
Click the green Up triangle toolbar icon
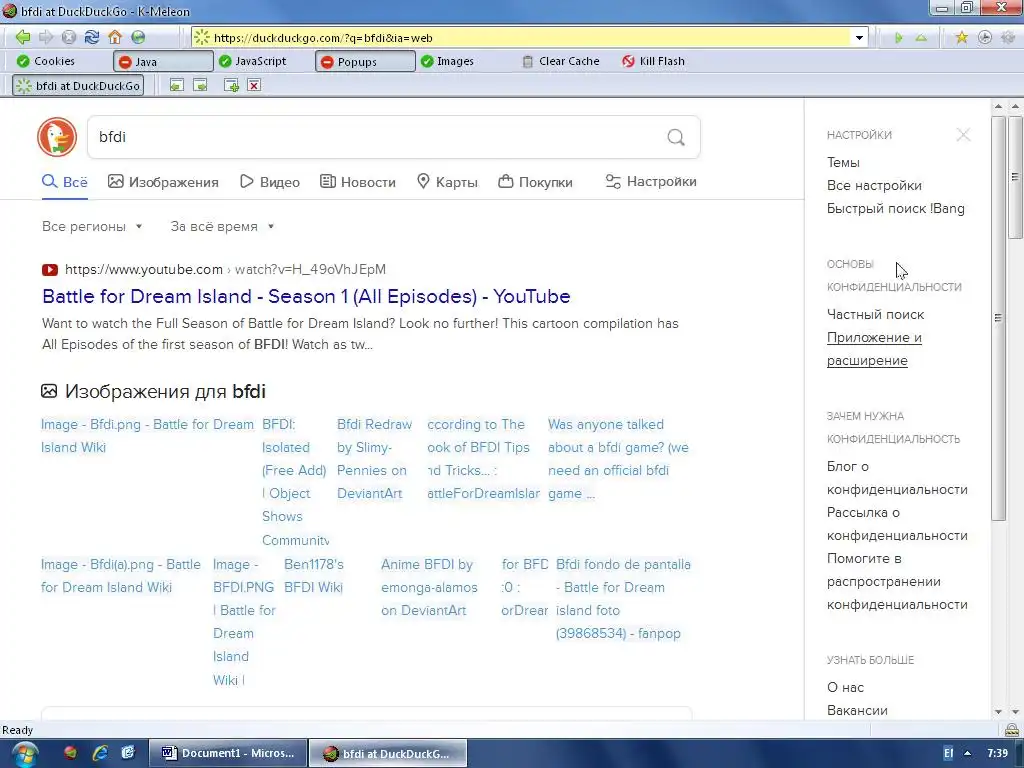[x=921, y=38]
